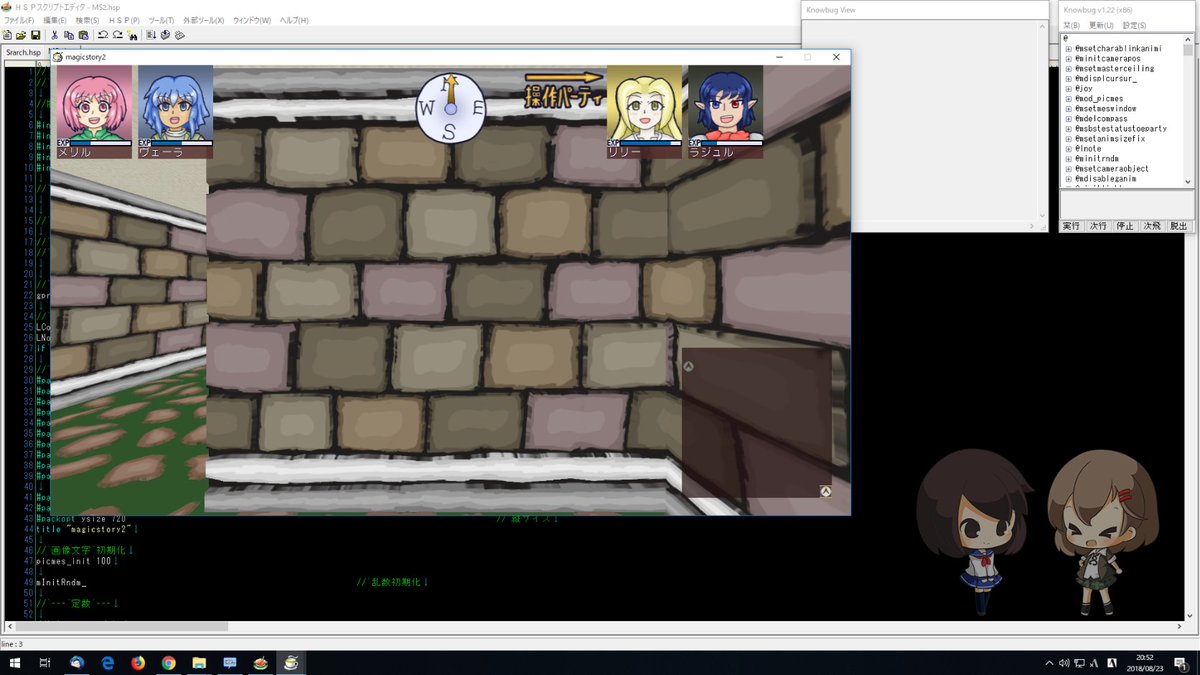1200x675 pixels.
Task: Open Microsoft Edge from taskbar
Action: tap(108, 662)
